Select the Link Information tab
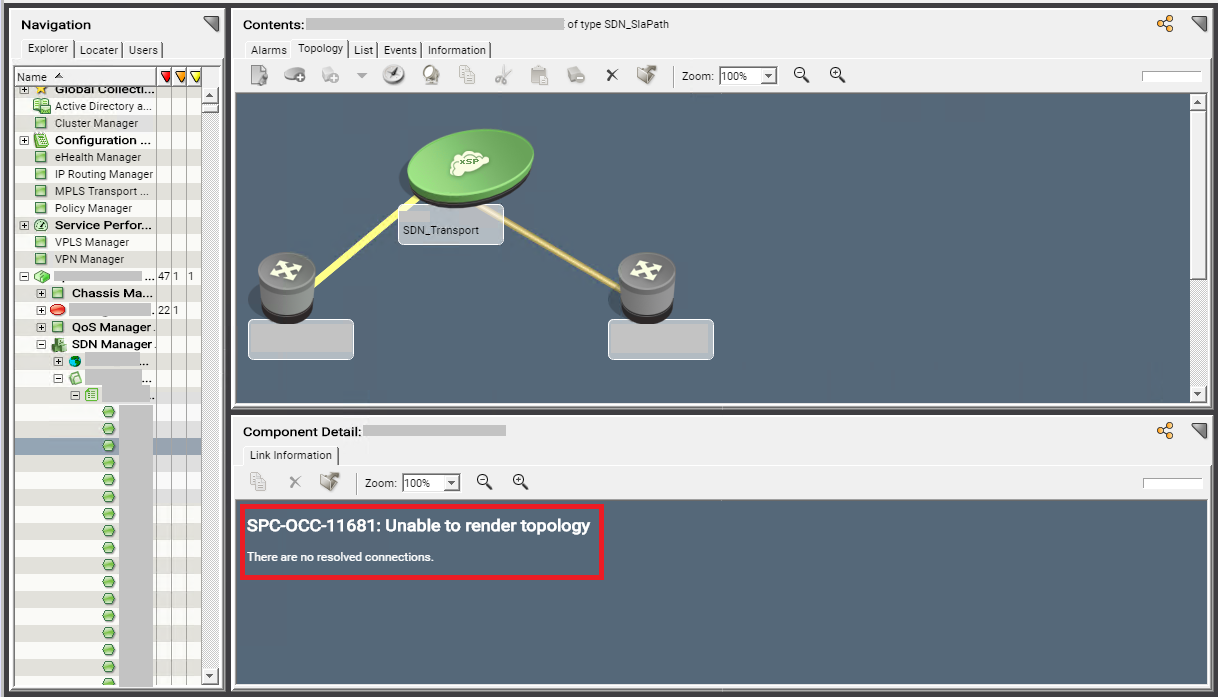This screenshot has width=1218, height=697. pos(291,455)
